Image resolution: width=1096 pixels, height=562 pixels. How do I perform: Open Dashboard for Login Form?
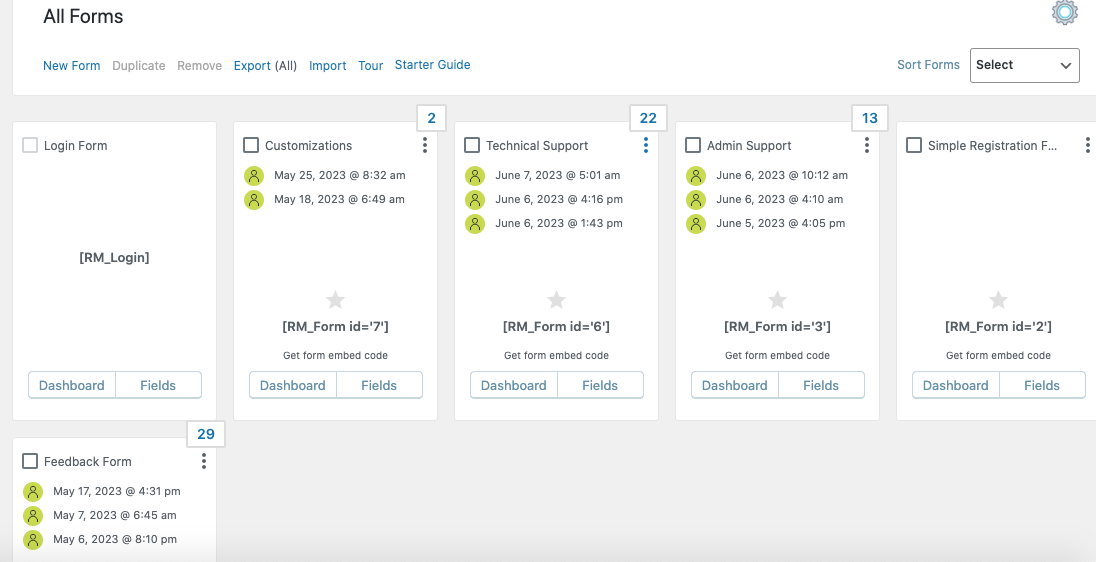(x=72, y=385)
